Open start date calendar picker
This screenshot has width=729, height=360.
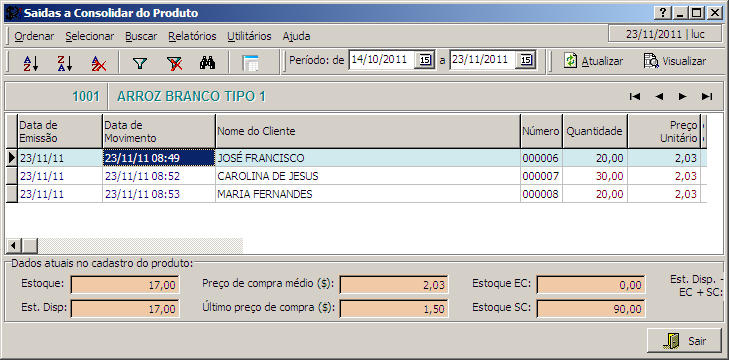[x=424, y=60]
